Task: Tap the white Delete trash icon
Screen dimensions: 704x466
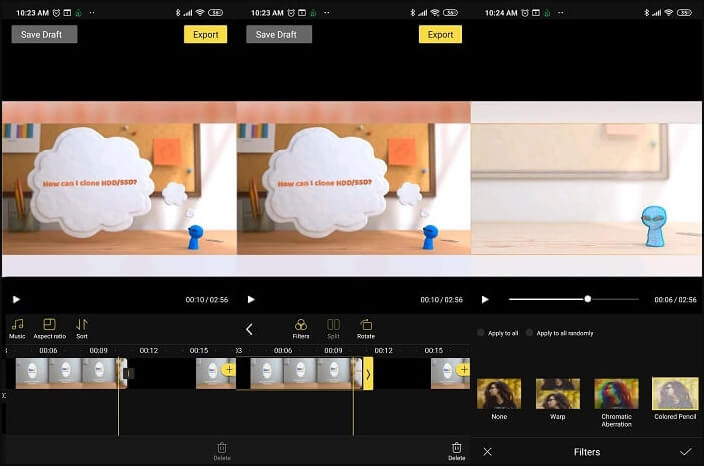Action: pyautogui.click(x=456, y=449)
